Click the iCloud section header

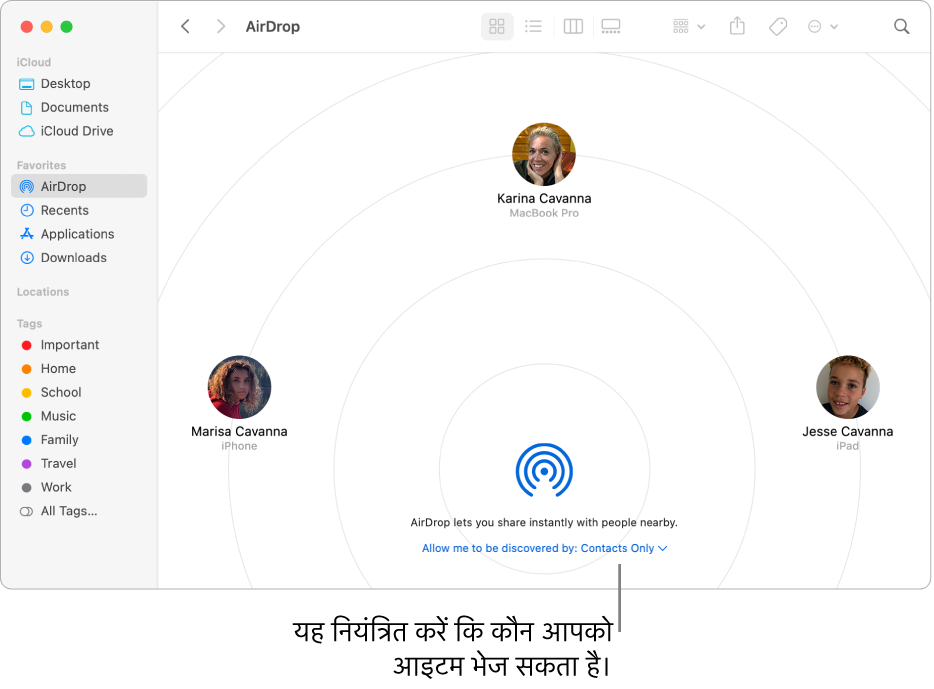coord(33,62)
